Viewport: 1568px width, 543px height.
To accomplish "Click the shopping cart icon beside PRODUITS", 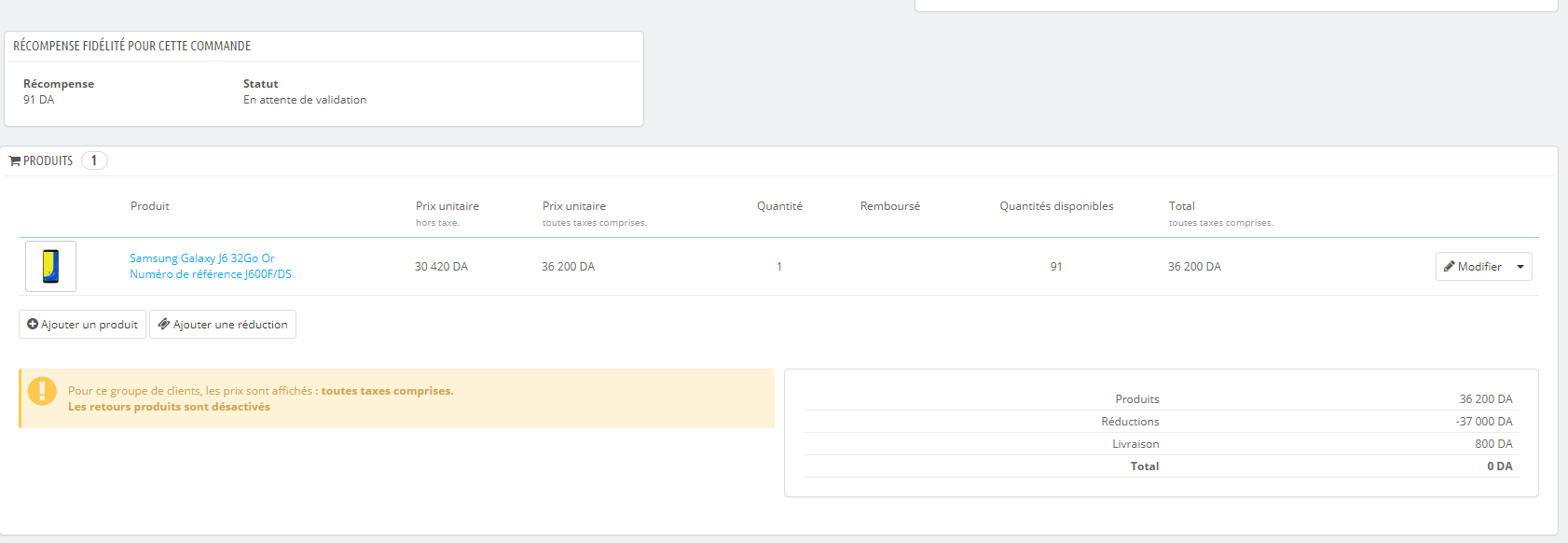I will (15, 161).
